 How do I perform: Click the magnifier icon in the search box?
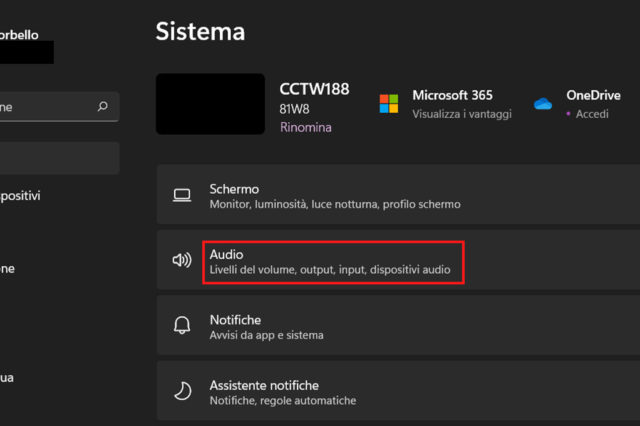pos(102,106)
